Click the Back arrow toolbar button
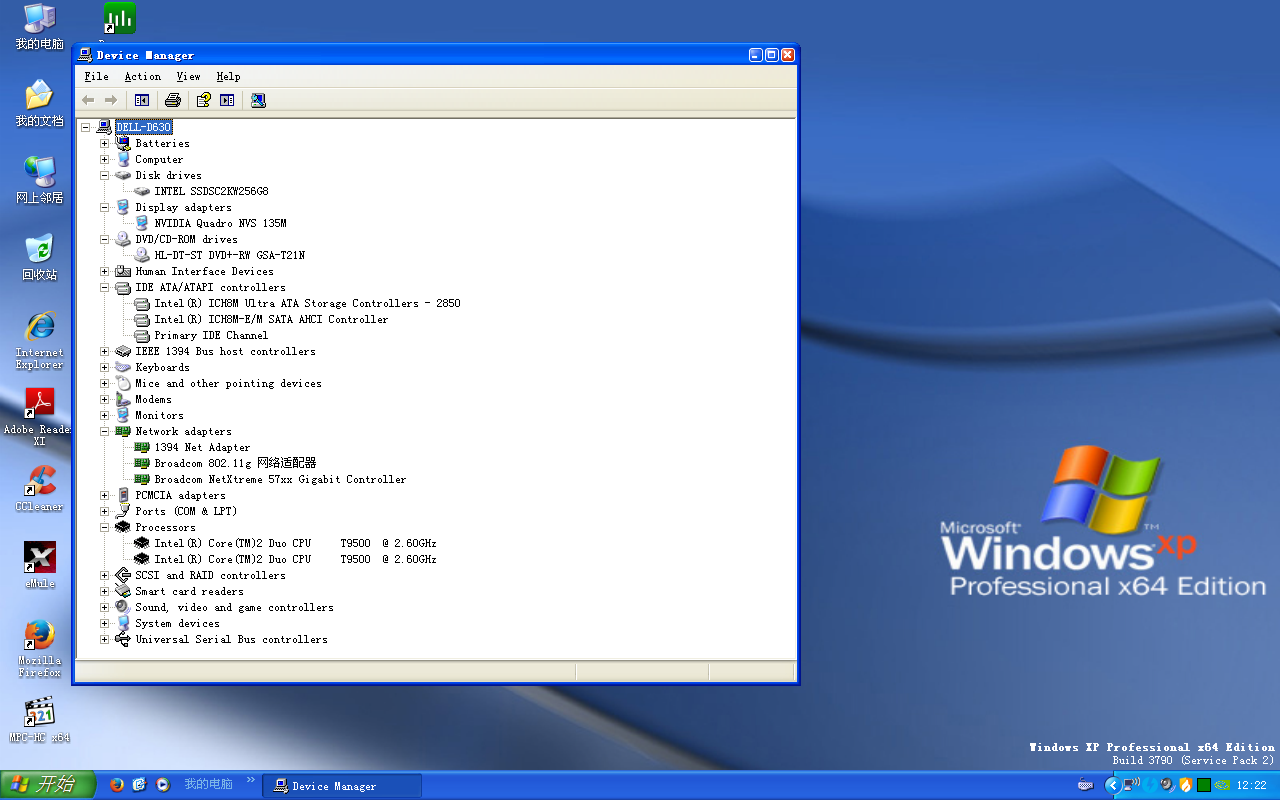 (88, 100)
